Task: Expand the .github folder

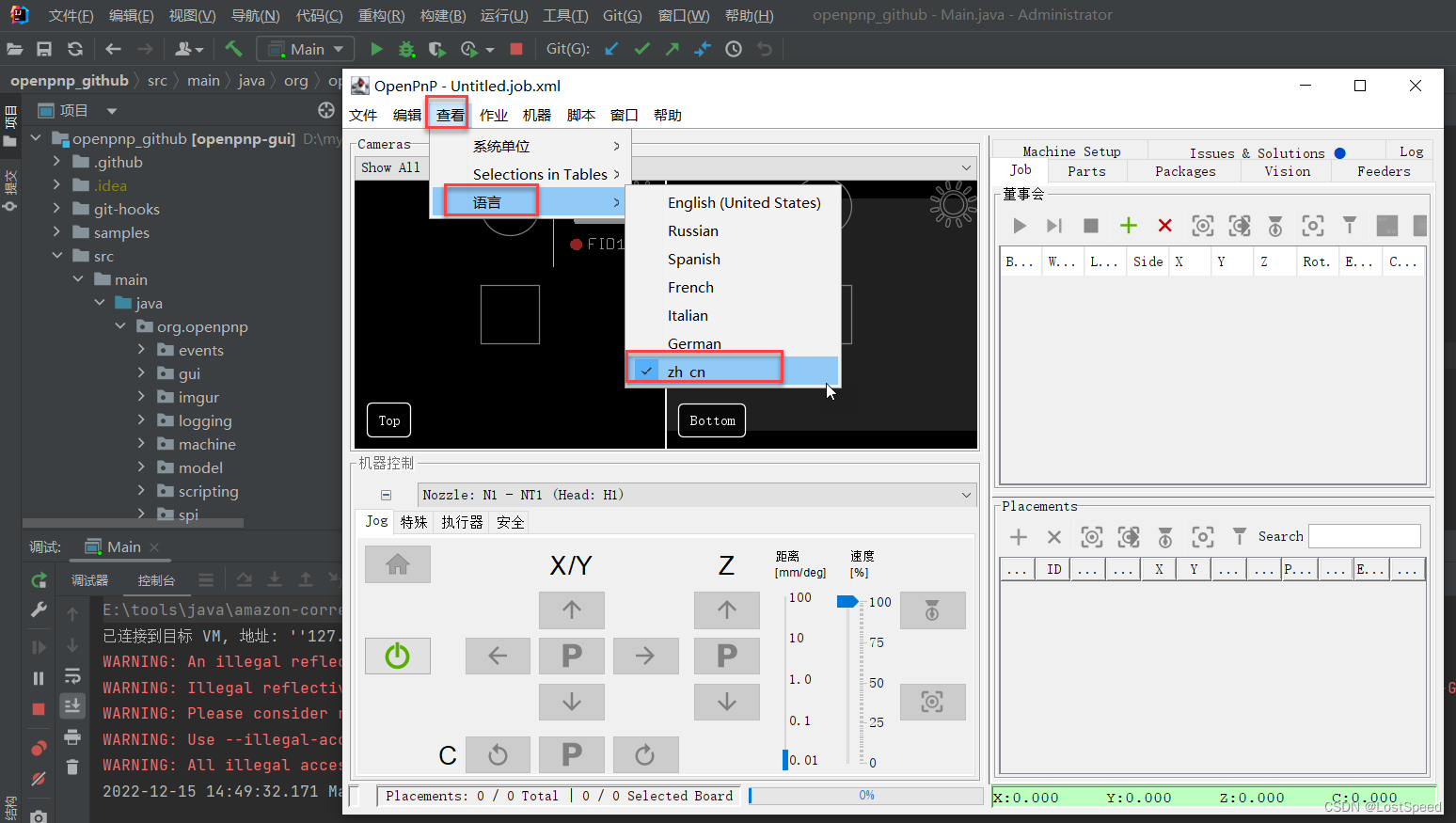Action: (56, 162)
